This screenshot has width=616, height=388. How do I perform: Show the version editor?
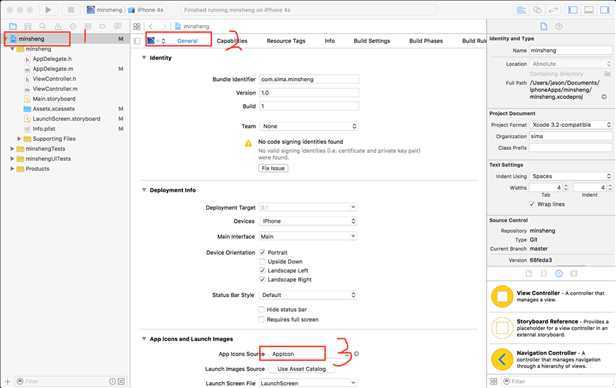coord(553,10)
